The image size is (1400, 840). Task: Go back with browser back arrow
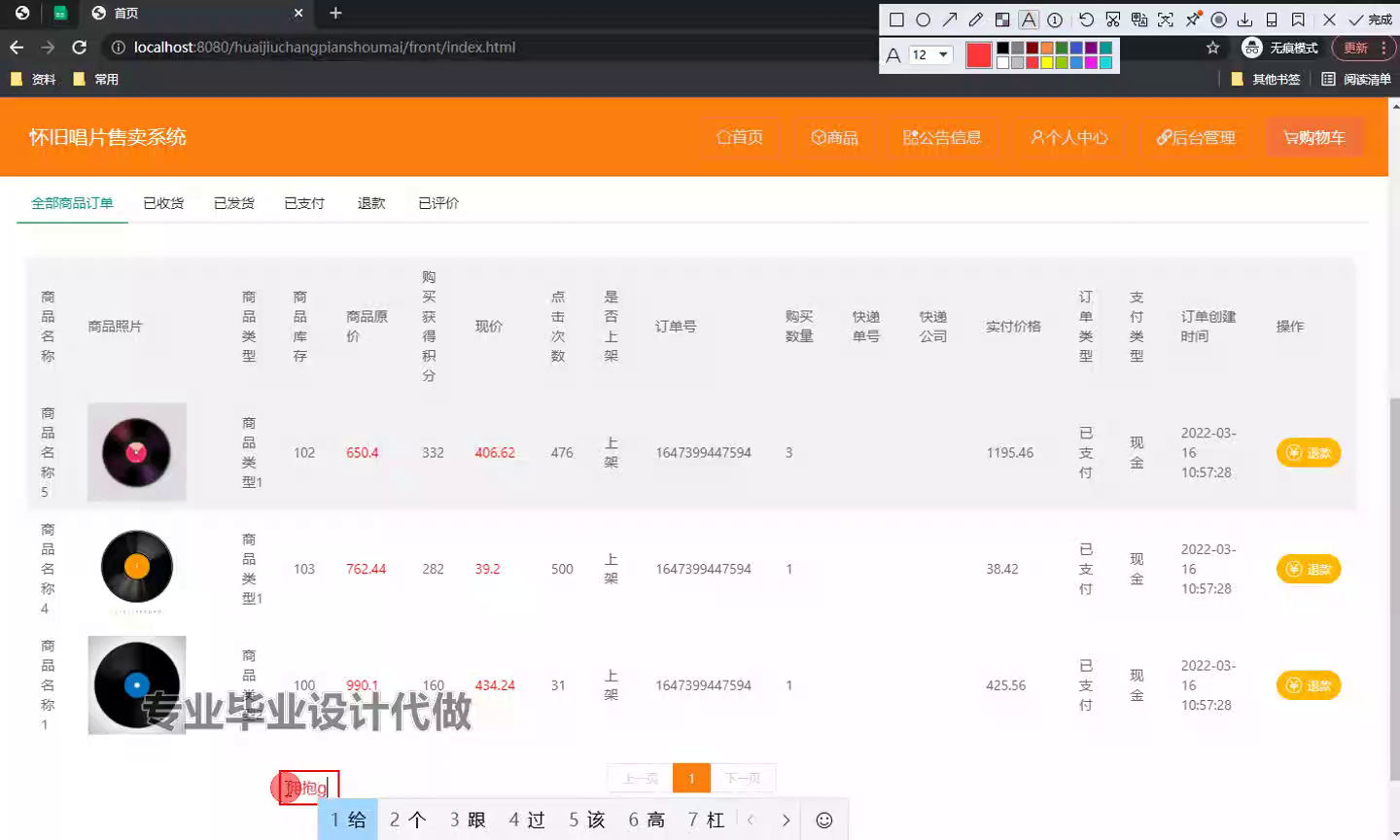tap(17, 47)
